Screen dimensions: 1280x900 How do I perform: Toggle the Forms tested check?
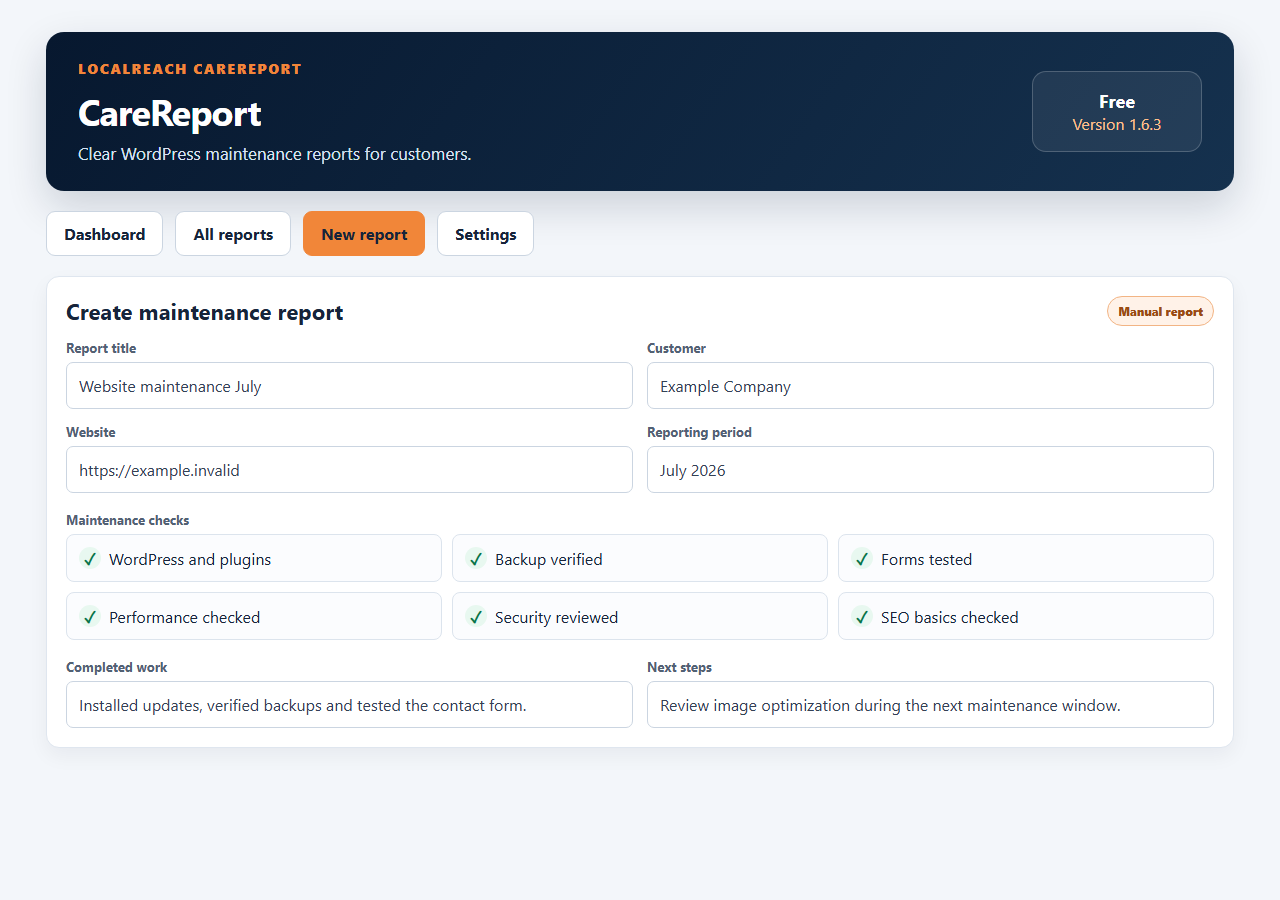click(1026, 558)
